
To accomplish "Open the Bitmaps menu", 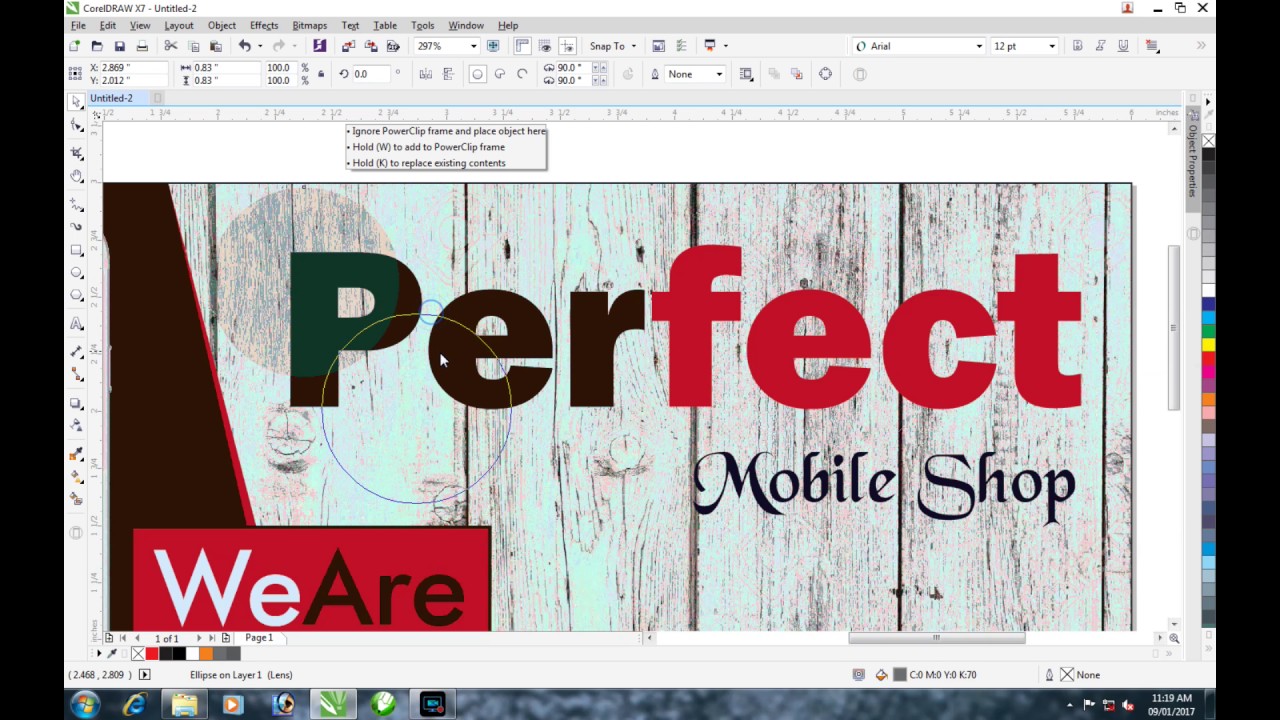I will (309, 25).
